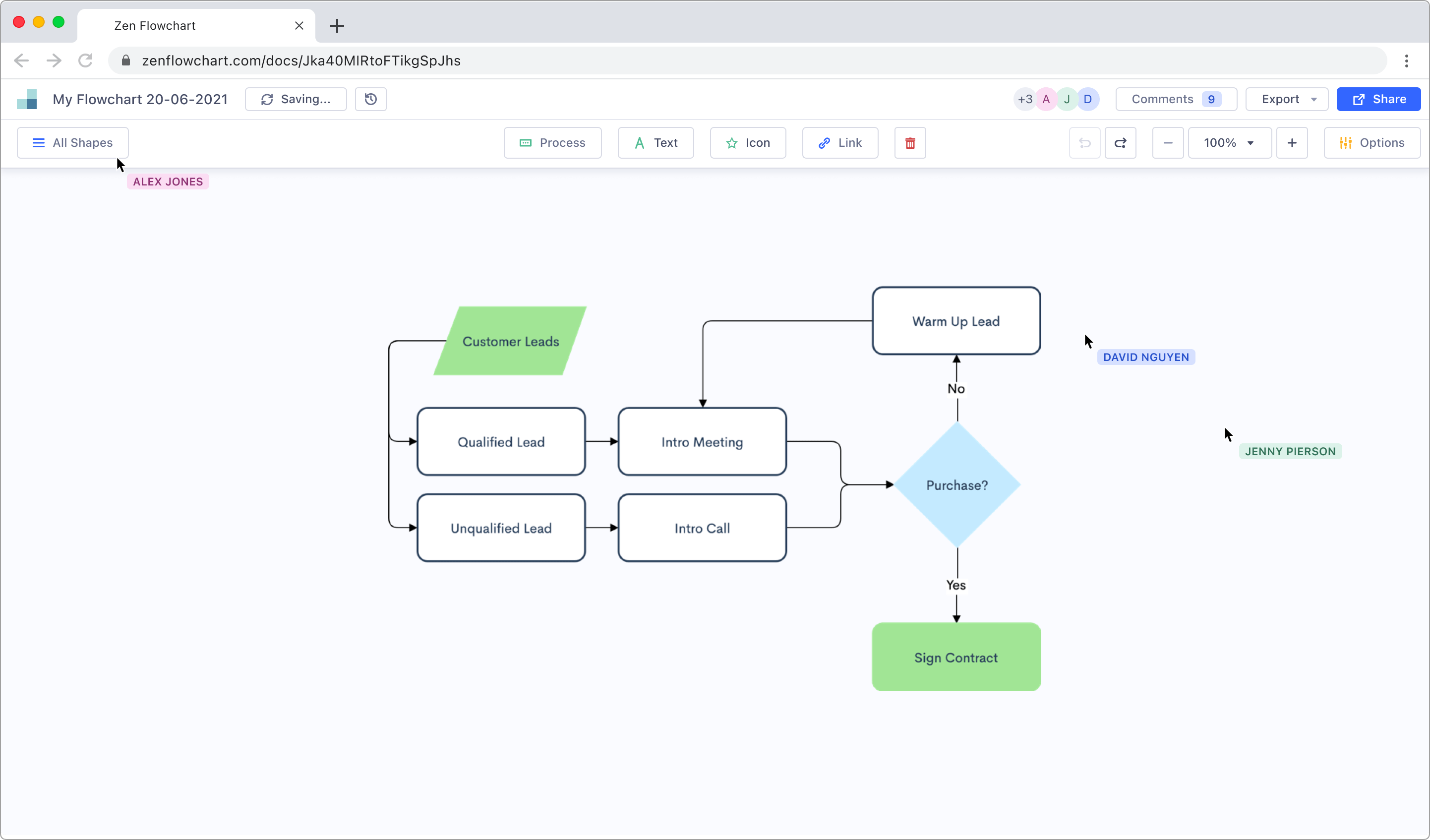Open version history clock icon
The width and height of the screenshot is (1430, 840).
370,99
